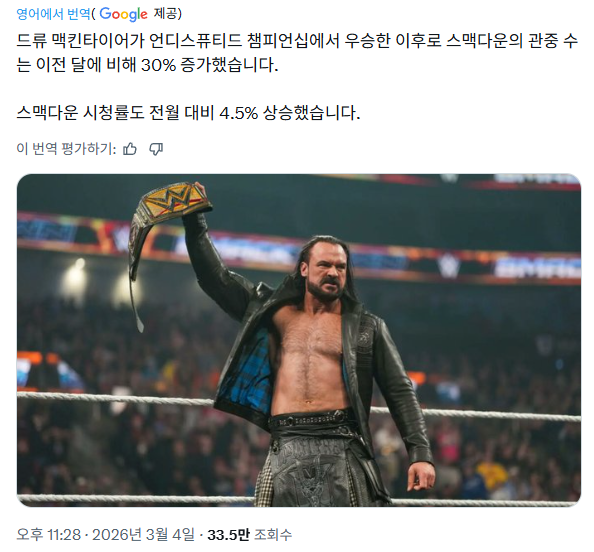
Task: Click the '4.5%' figure in second paragraph
Action: tap(239, 113)
